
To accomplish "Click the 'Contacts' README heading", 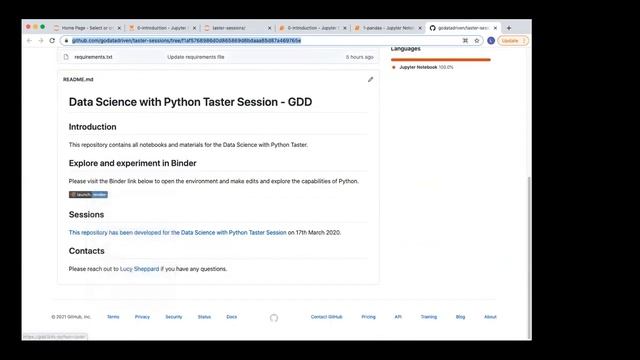I will tap(87, 251).
